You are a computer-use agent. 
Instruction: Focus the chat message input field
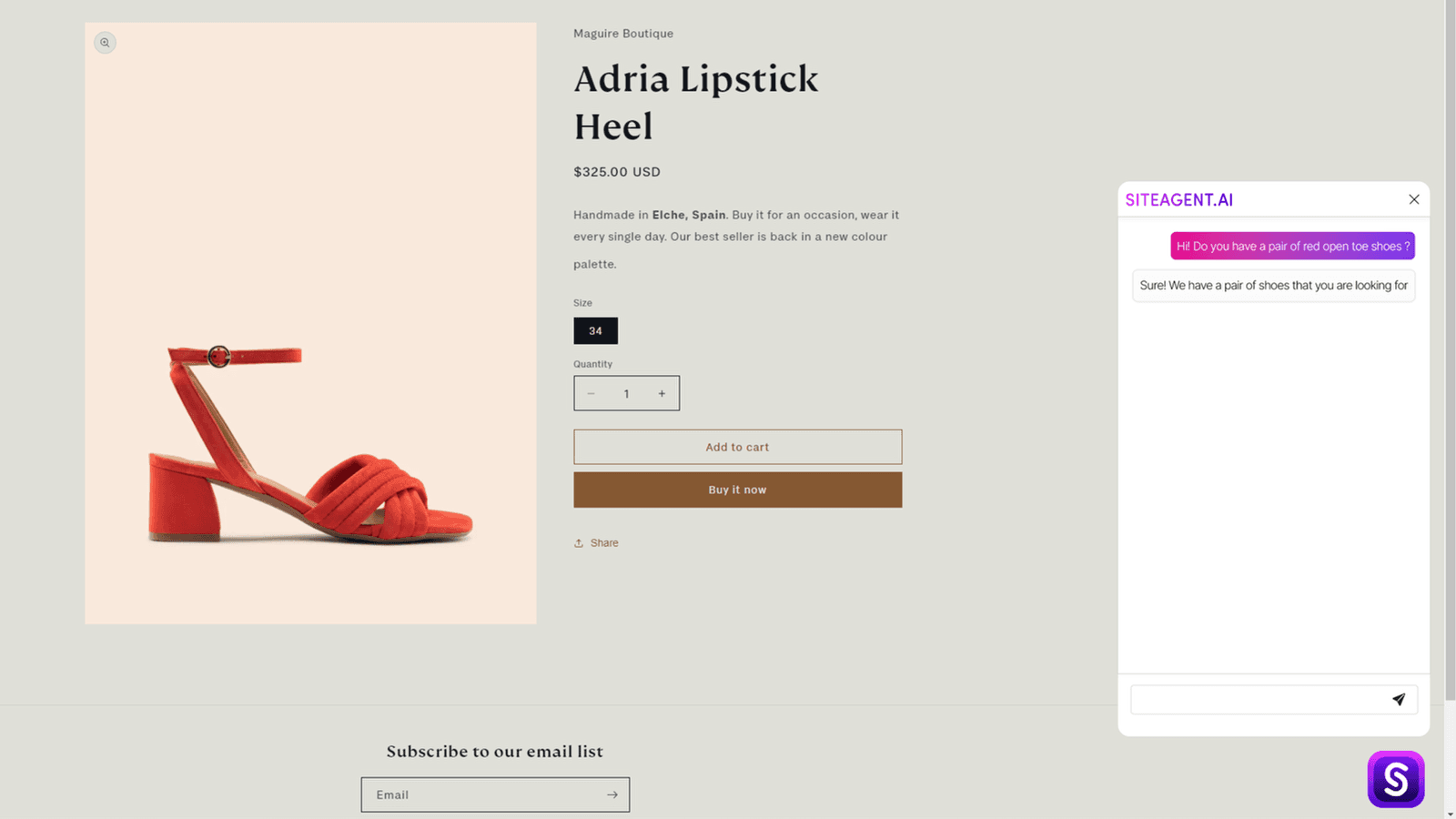point(1259,699)
